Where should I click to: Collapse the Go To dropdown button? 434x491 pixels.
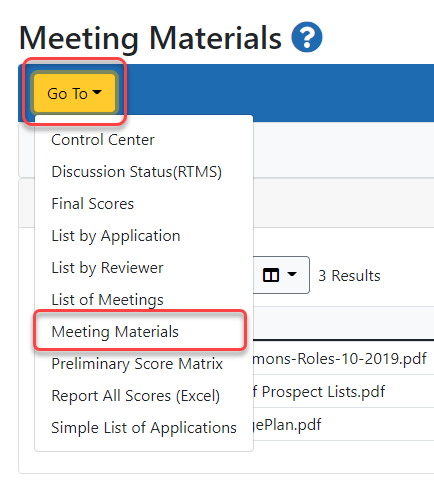click(74, 93)
